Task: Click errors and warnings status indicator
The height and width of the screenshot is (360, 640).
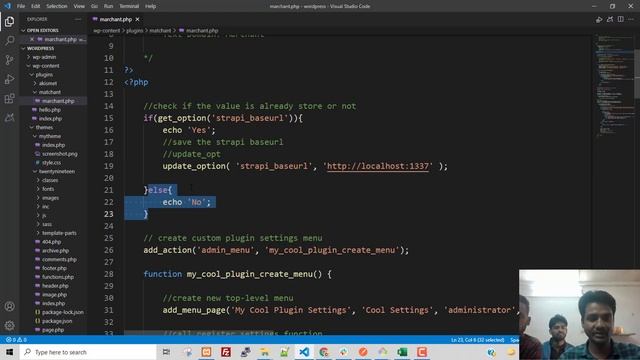Action: click(16, 340)
